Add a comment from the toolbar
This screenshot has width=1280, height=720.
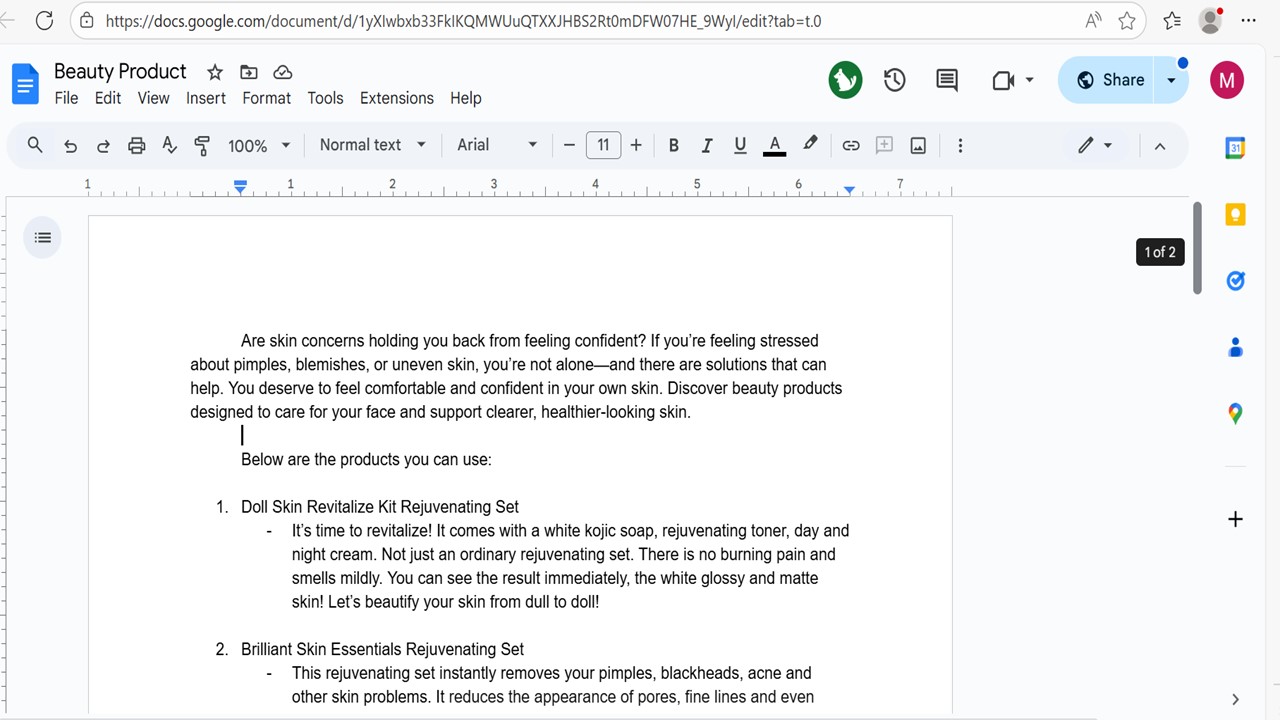[x=884, y=146]
